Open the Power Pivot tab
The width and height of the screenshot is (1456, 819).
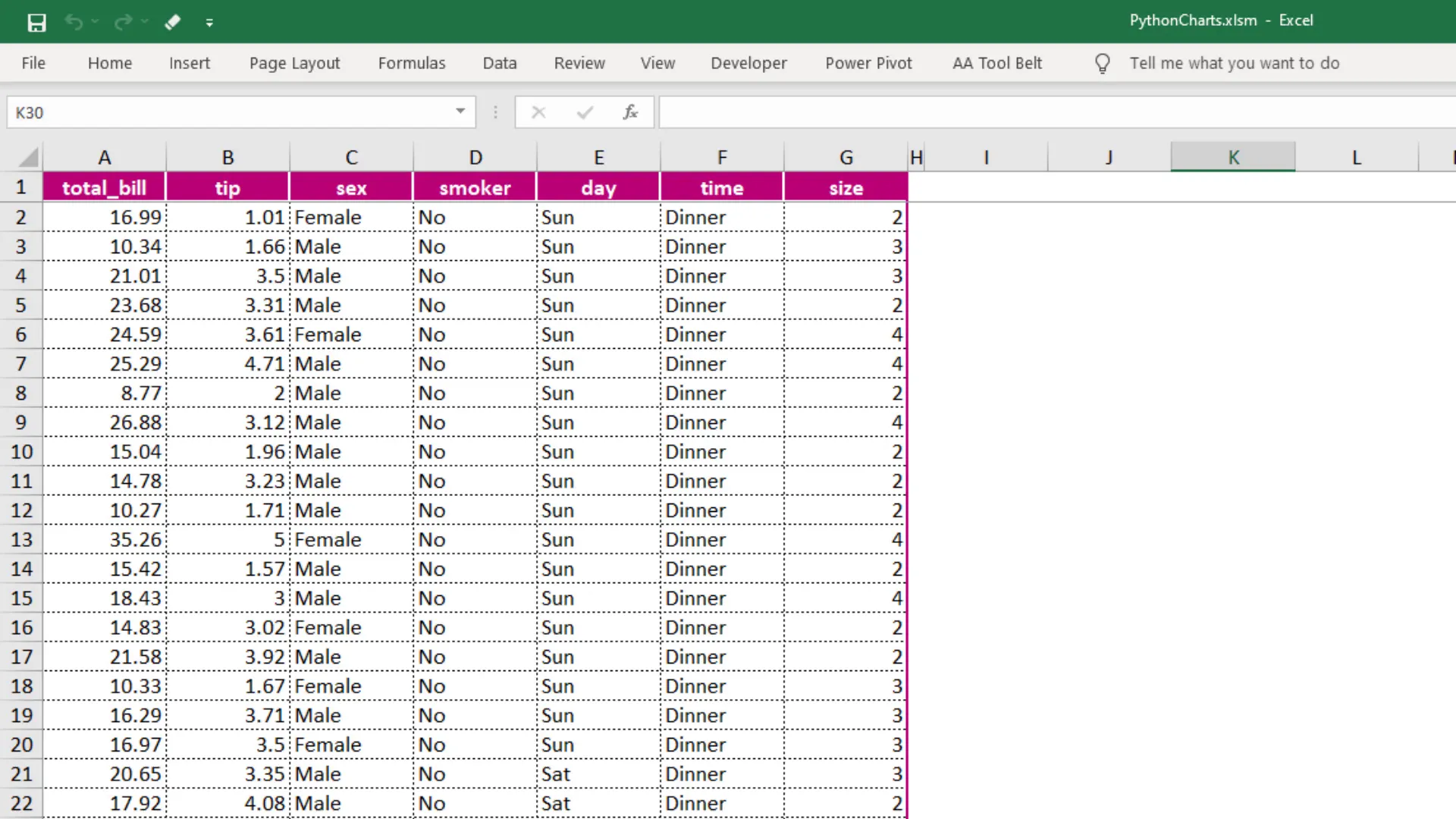[868, 63]
